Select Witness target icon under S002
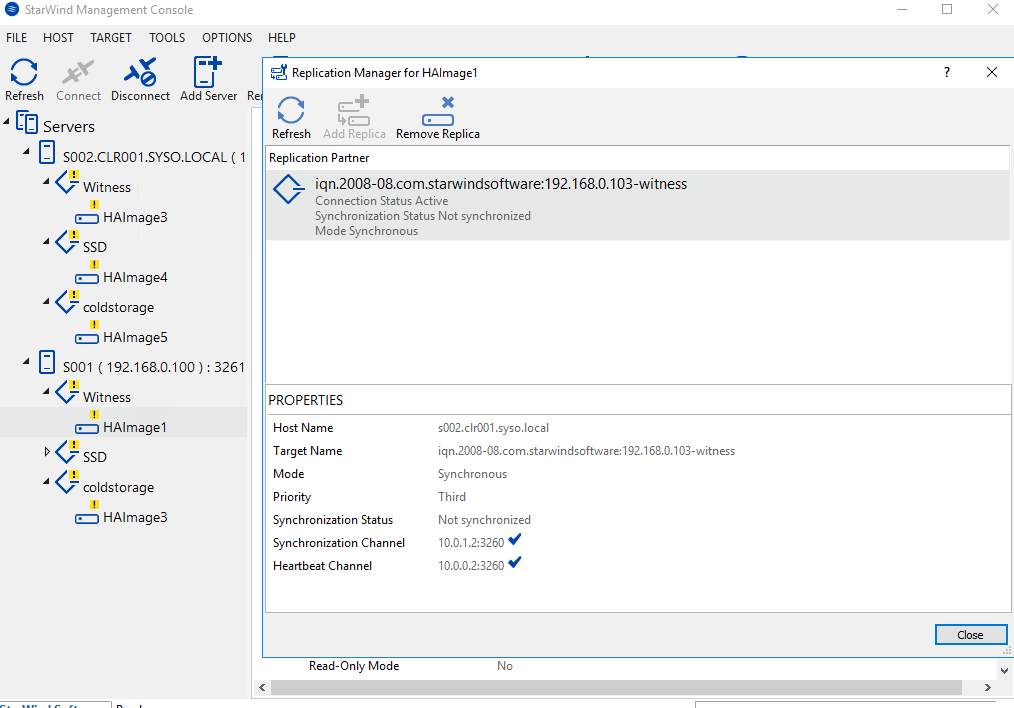Viewport: 1014px width, 708px height. coord(67,182)
